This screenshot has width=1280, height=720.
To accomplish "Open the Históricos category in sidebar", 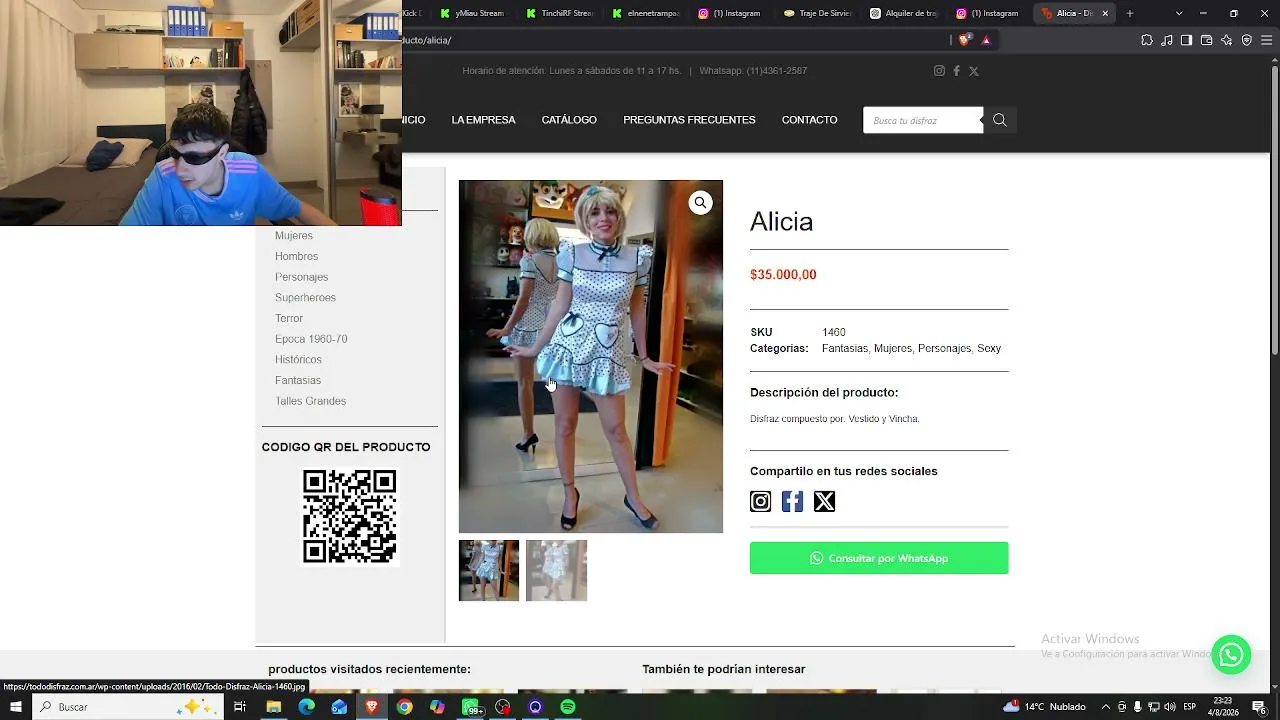I will pos(298,360).
